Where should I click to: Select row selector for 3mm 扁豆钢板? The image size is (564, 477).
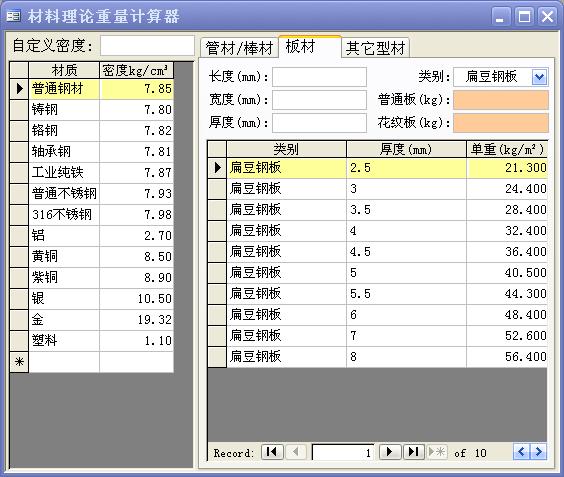[x=217, y=189]
